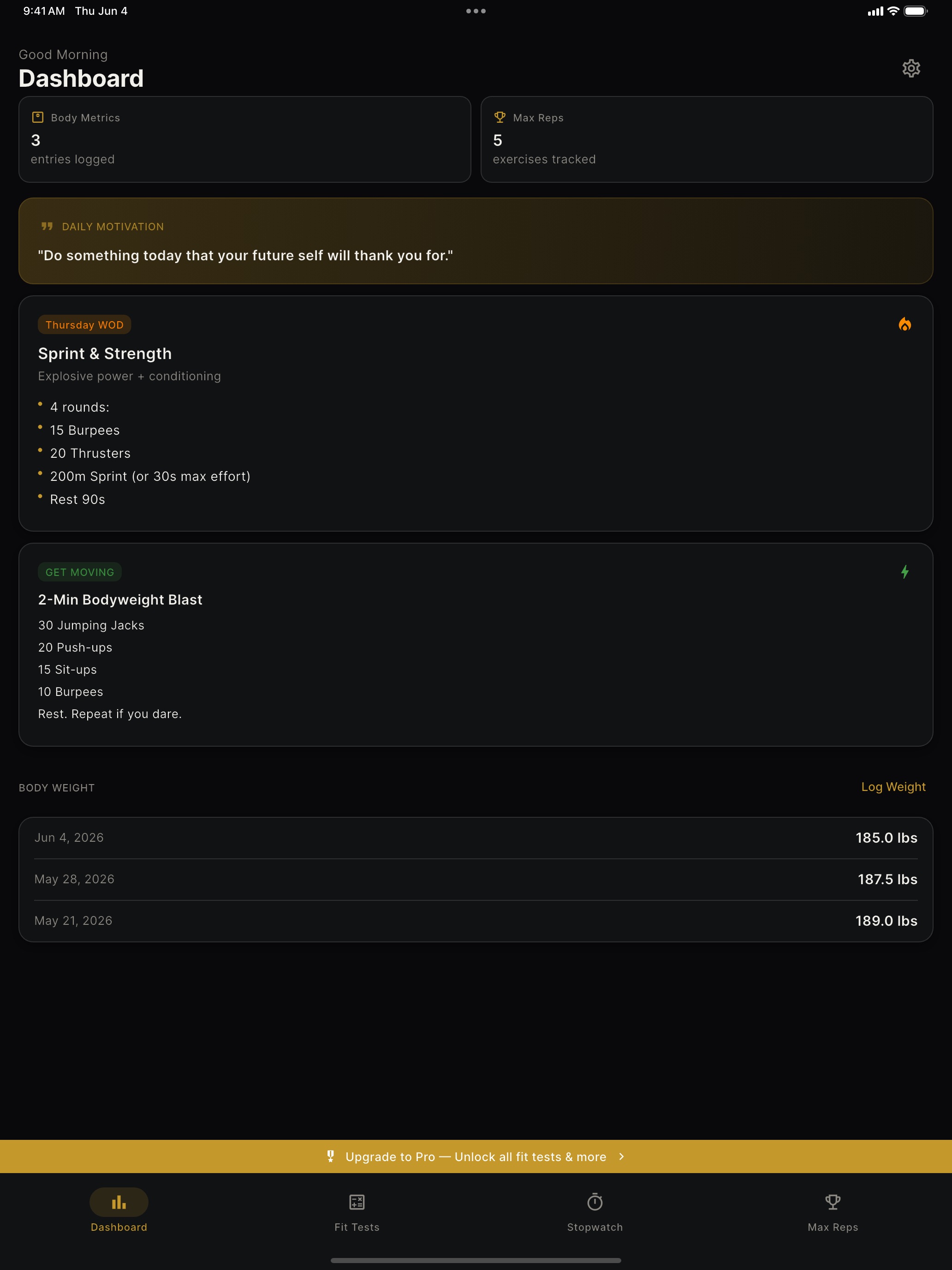Select the Stopwatch timer icon in tab bar
The image size is (952, 1270).
coord(595,1201)
